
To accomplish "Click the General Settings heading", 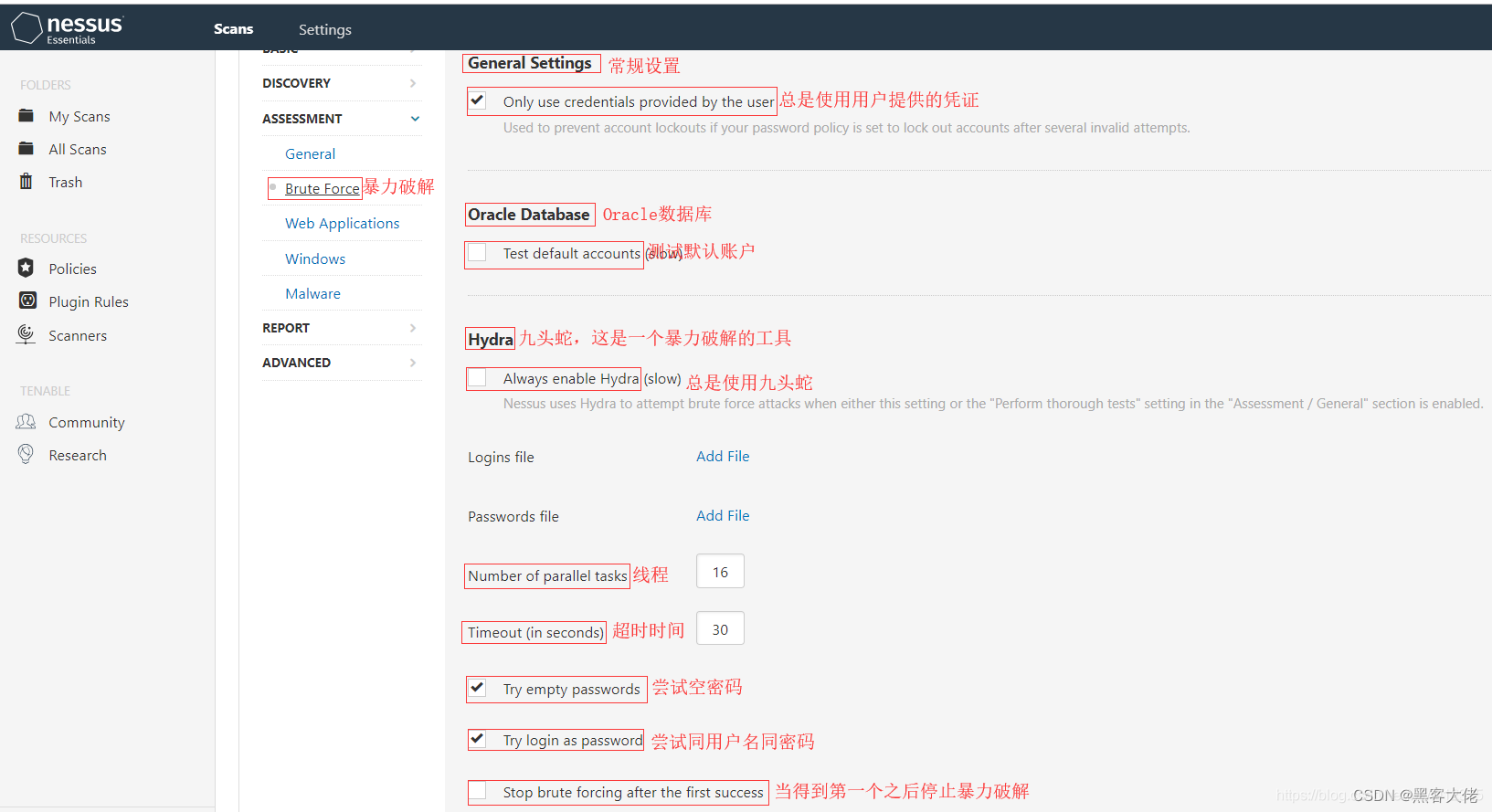I will [530, 63].
